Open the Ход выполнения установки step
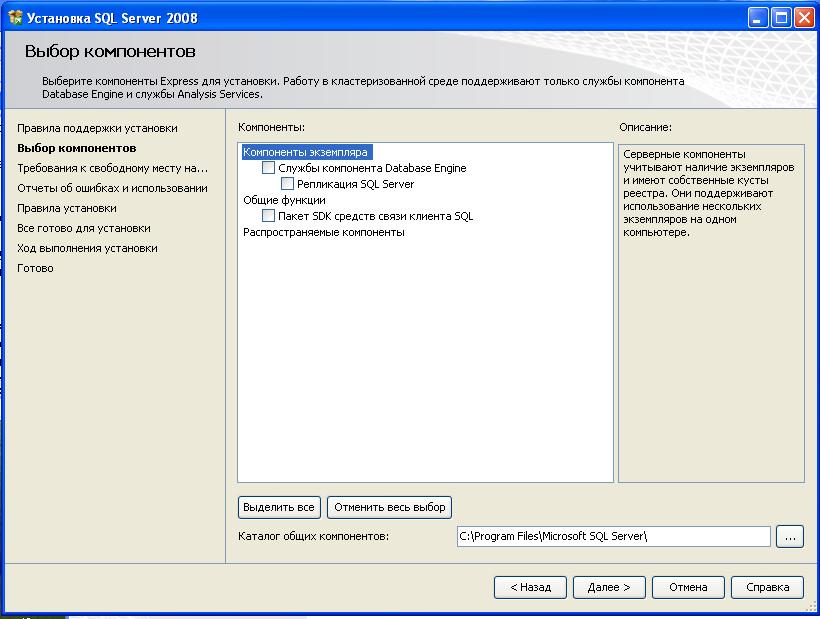The height and width of the screenshot is (619, 820). tap(87, 248)
